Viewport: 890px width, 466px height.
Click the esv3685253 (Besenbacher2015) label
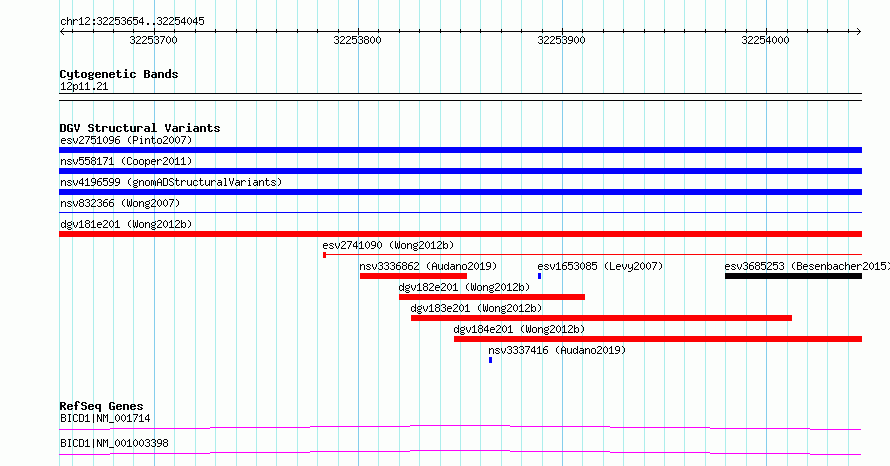click(x=807, y=266)
